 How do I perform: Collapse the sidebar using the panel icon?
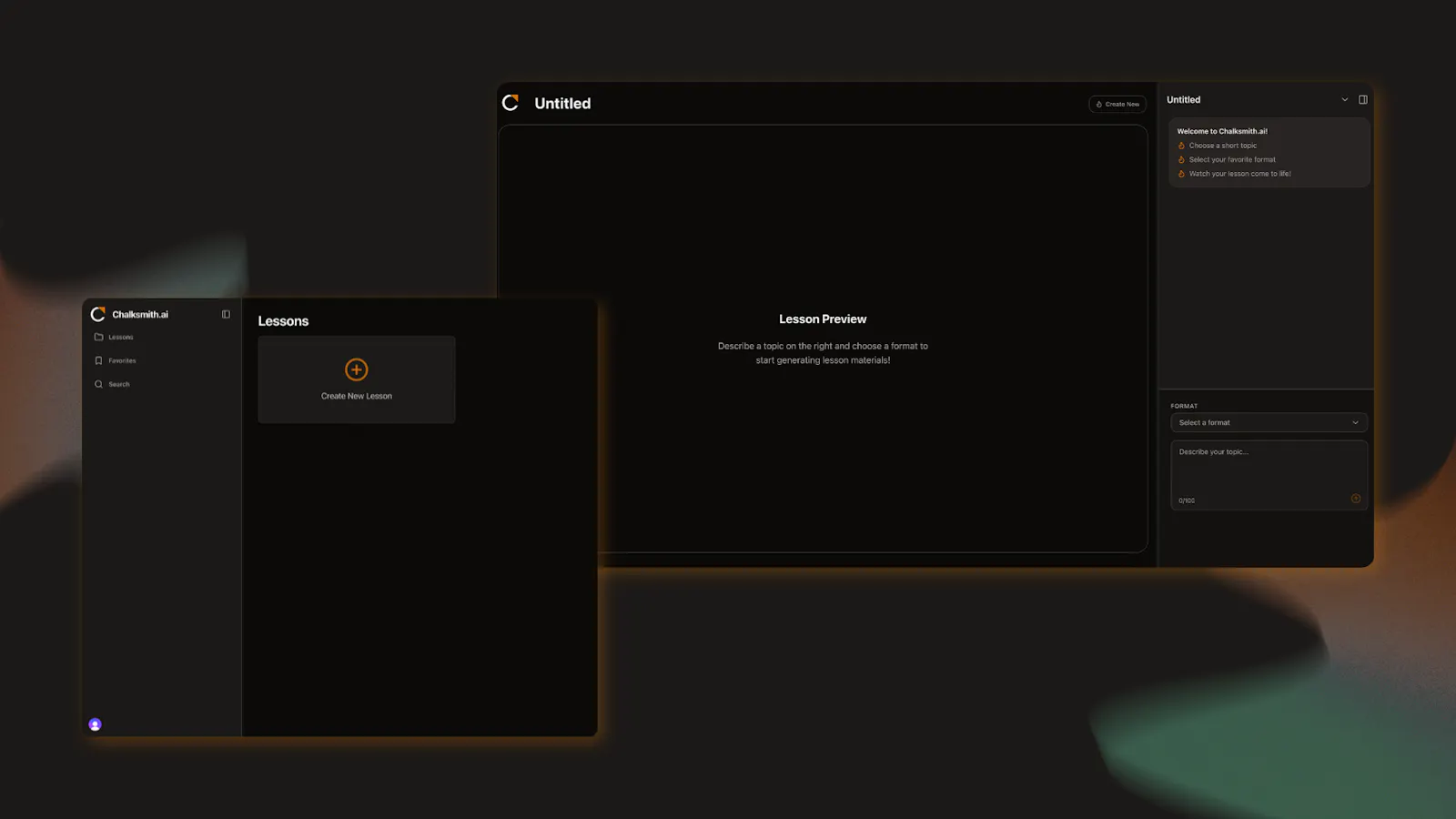[226, 315]
